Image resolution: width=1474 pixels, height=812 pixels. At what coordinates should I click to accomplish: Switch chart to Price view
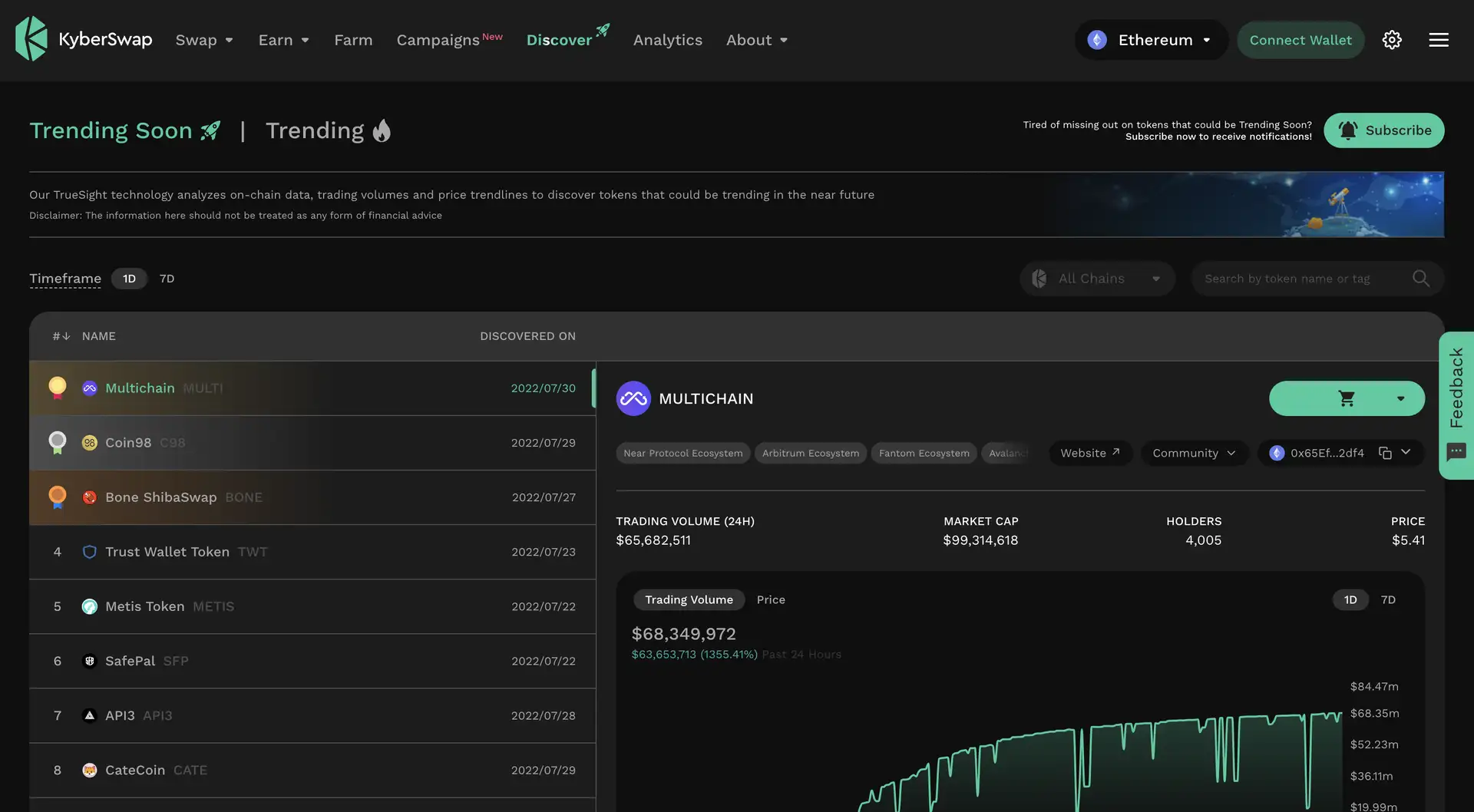point(771,599)
